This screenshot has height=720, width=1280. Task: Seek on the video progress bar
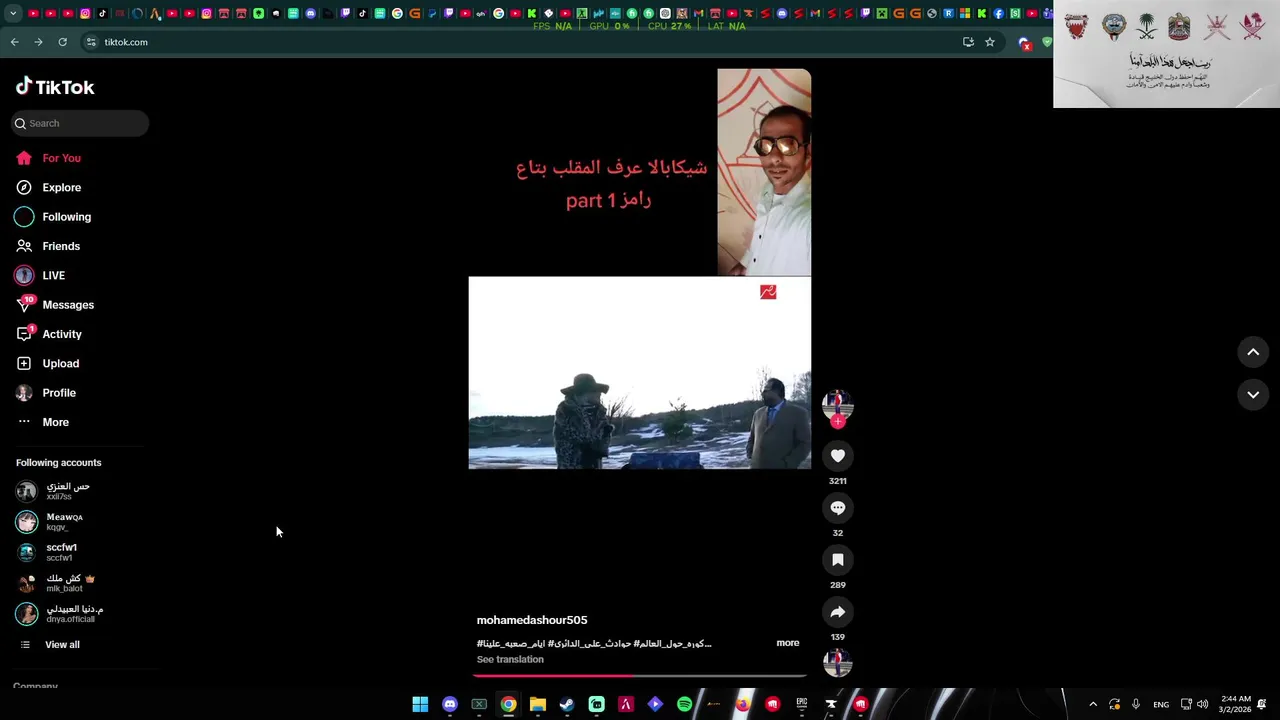640,676
